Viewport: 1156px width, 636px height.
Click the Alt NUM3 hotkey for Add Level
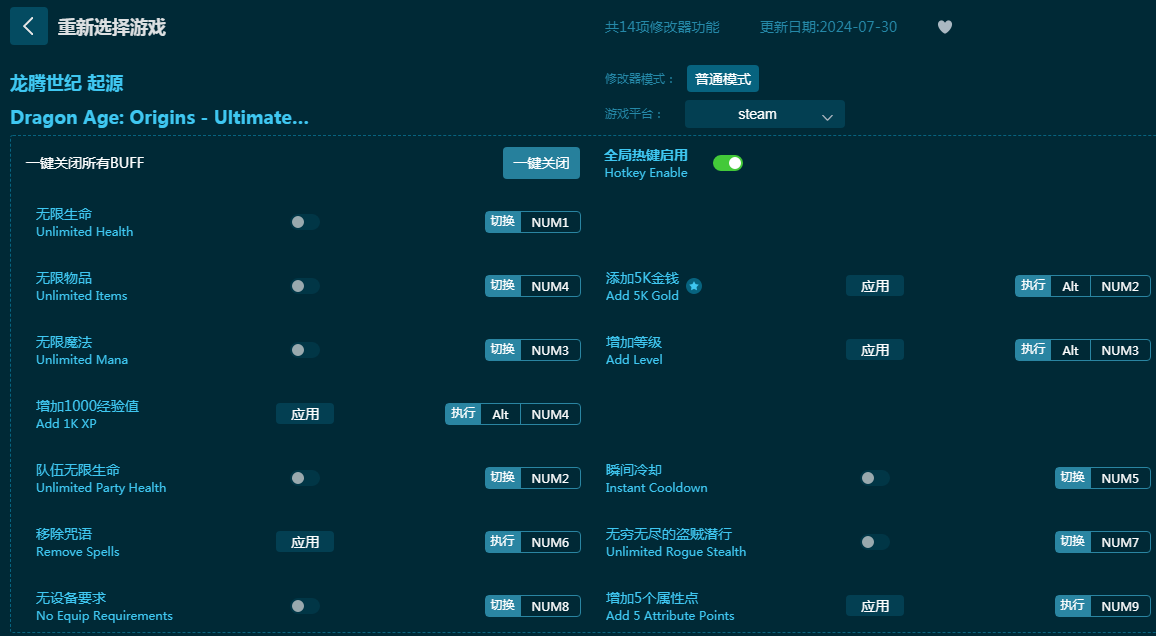click(x=1082, y=350)
